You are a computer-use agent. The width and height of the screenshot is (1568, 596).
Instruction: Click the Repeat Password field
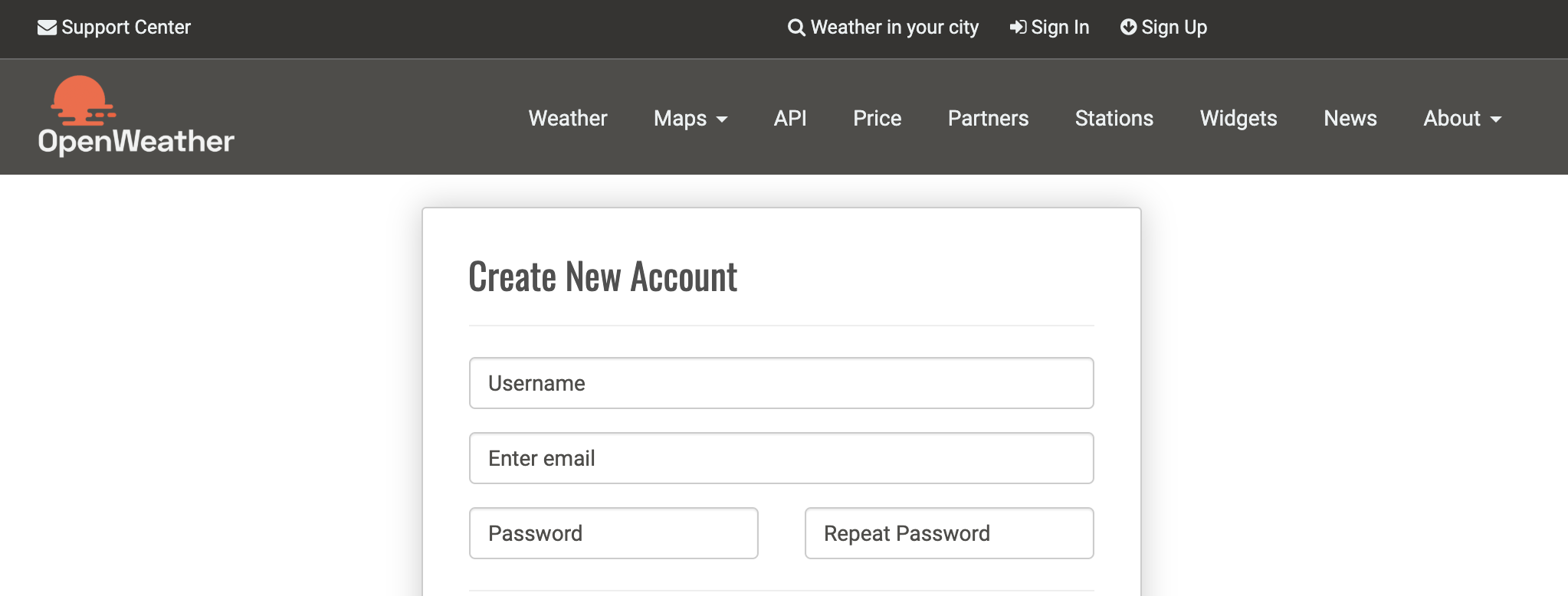pos(949,533)
